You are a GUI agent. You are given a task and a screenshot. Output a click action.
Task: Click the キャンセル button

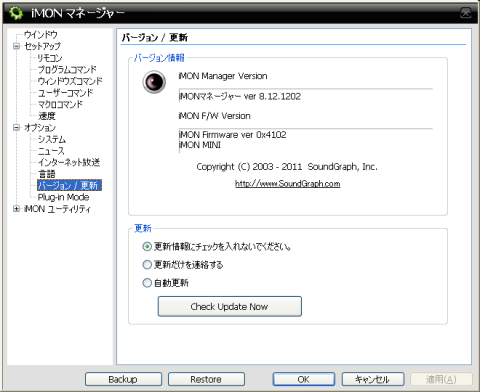point(373,379)
